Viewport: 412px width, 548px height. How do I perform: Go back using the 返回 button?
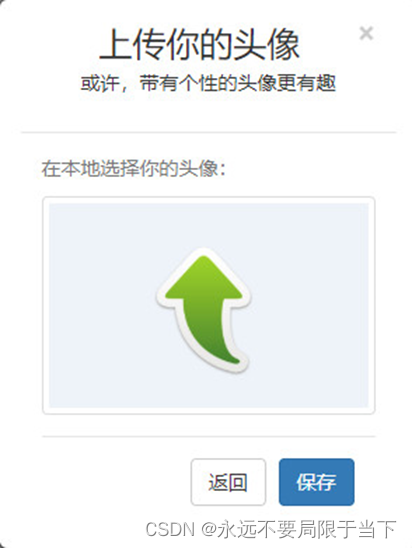(x=229, y=482)
